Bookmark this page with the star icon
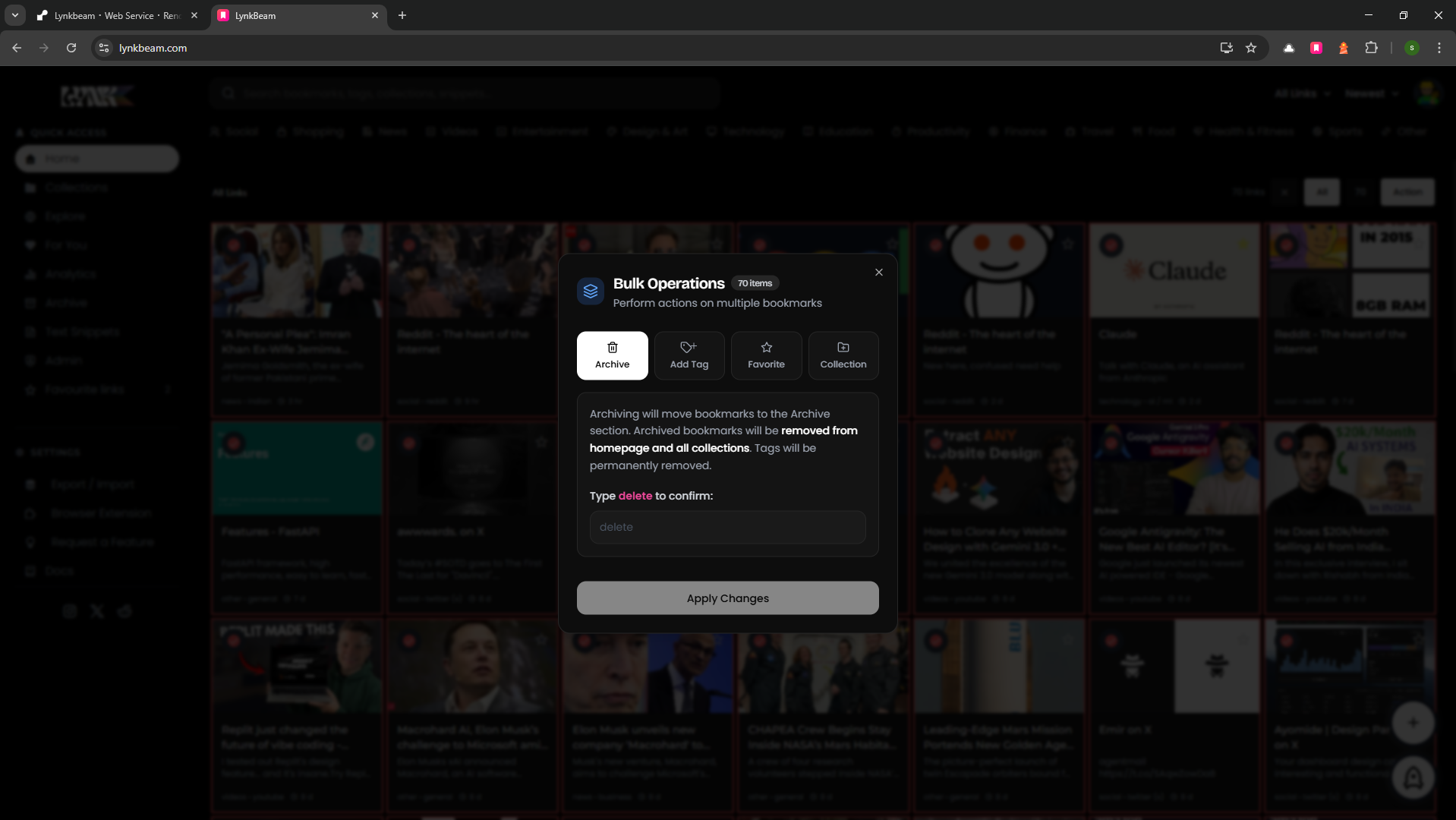Viewport: 1456px width, 820px height. tap(1251, 48)
